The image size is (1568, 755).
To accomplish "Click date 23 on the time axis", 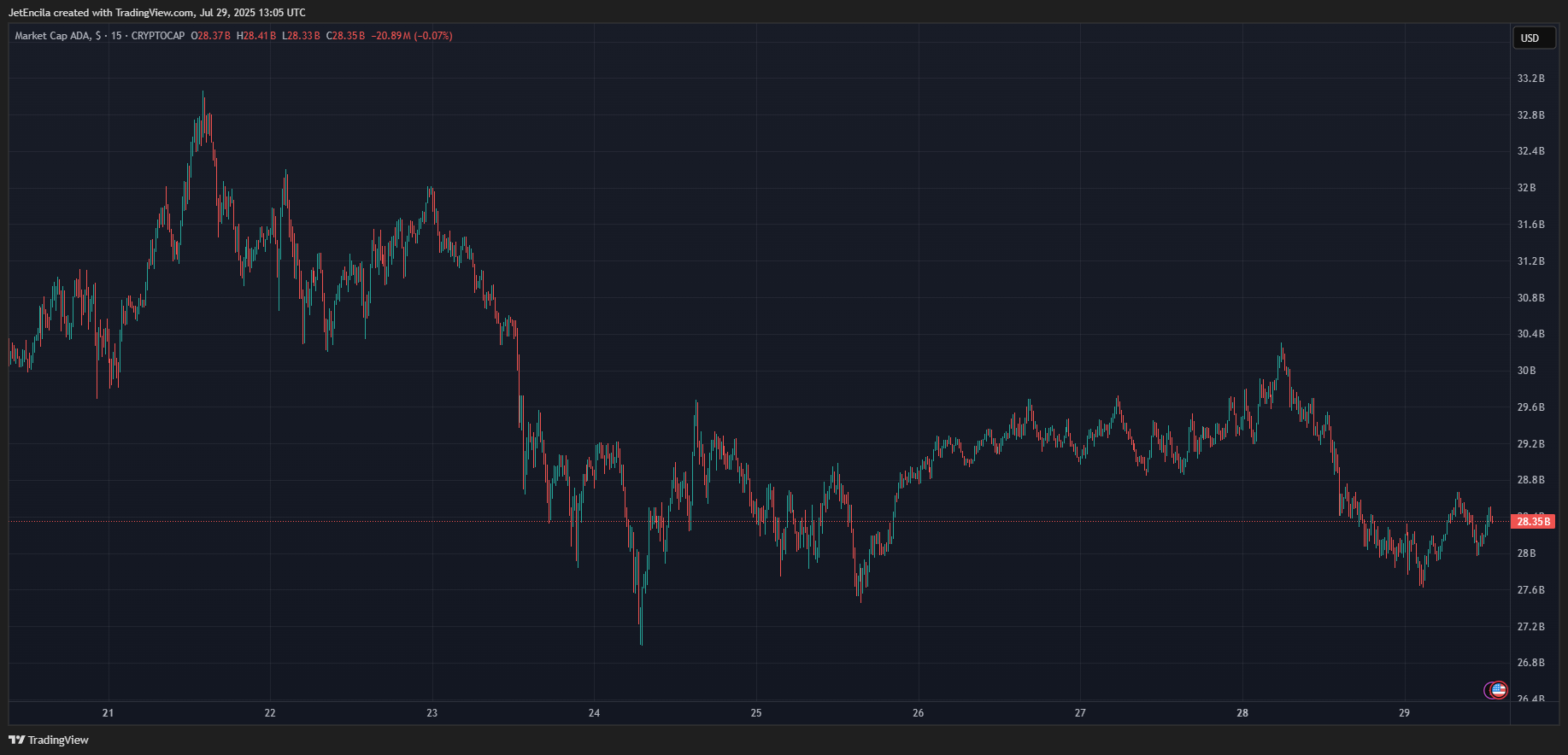I will (432, 713).
